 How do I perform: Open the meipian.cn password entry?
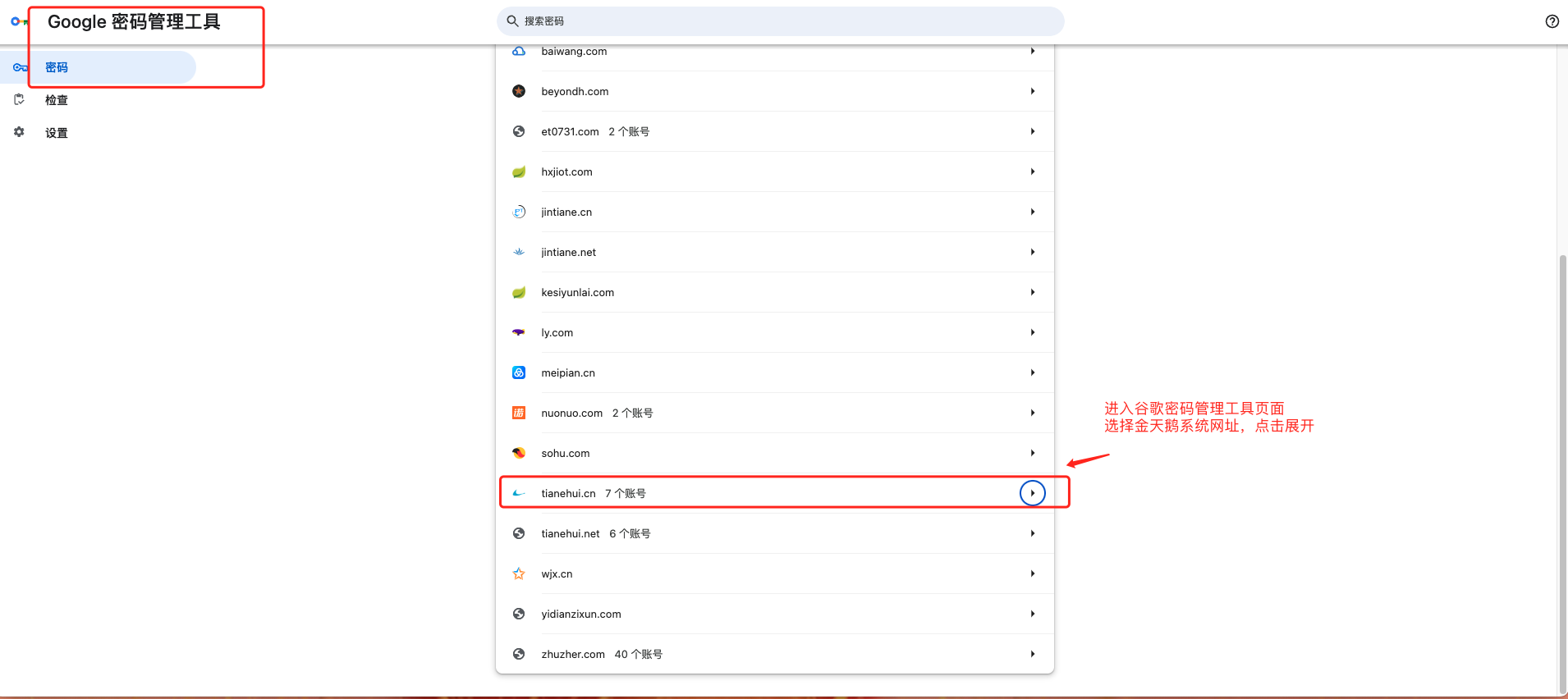(x=775, y=372)
